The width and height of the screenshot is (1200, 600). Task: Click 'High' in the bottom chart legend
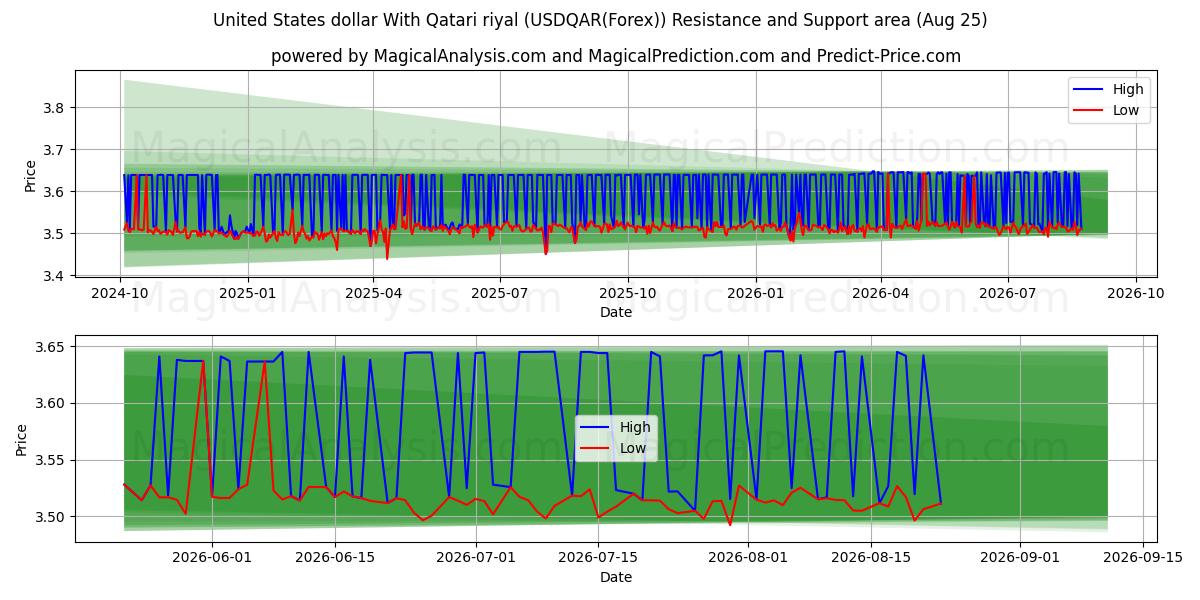[x=635, y=427]
